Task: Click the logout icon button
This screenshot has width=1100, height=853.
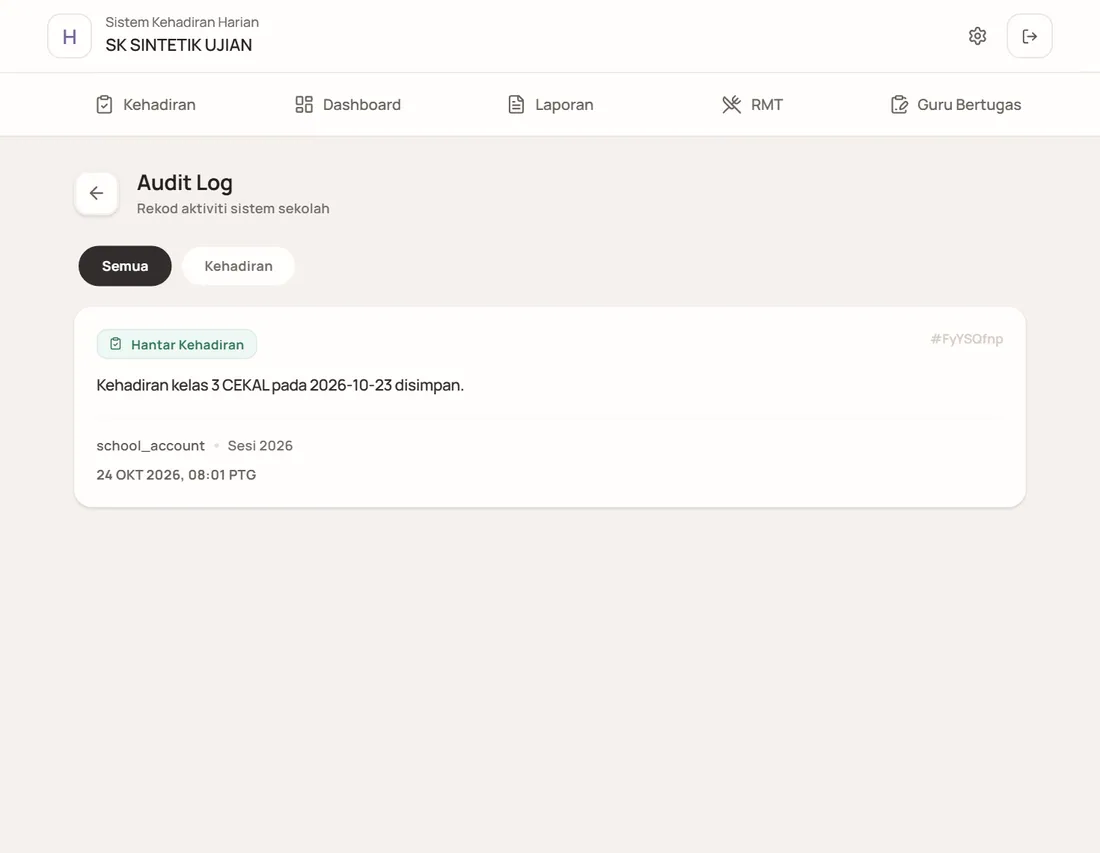Action: click(1029, 36)
